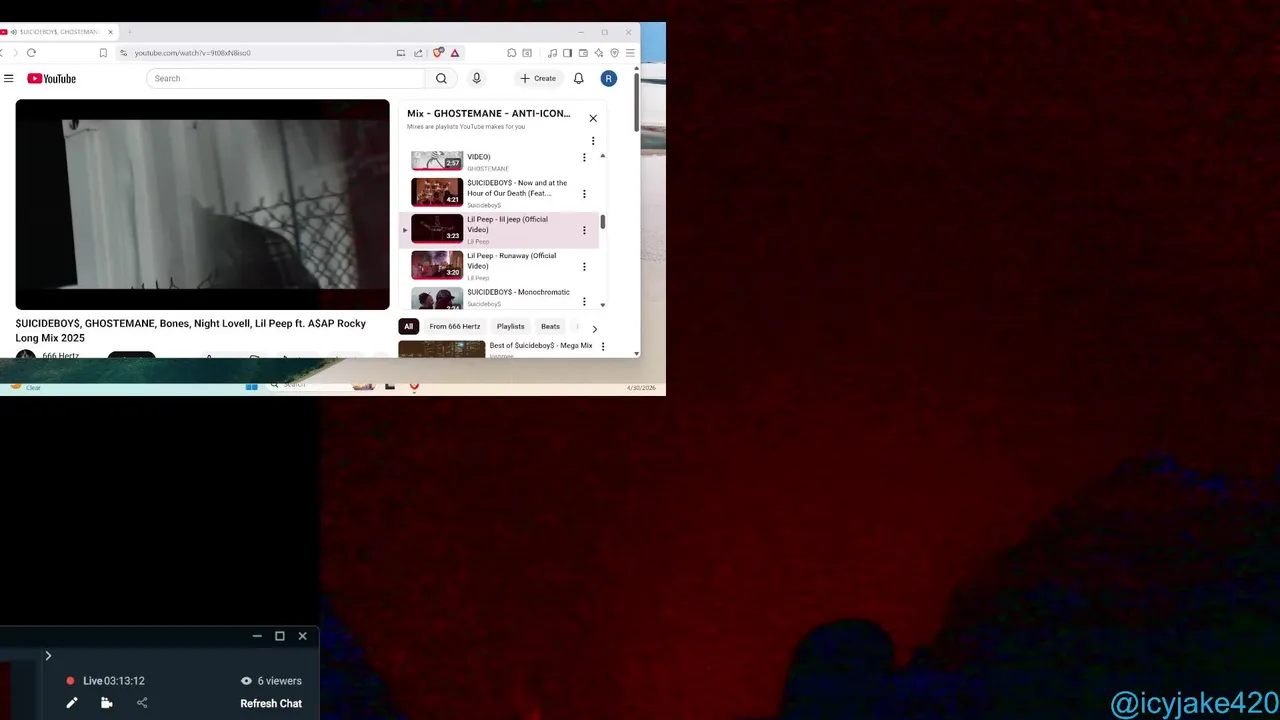
Task: Click the YouTube search field
Action: pos(286,78)
